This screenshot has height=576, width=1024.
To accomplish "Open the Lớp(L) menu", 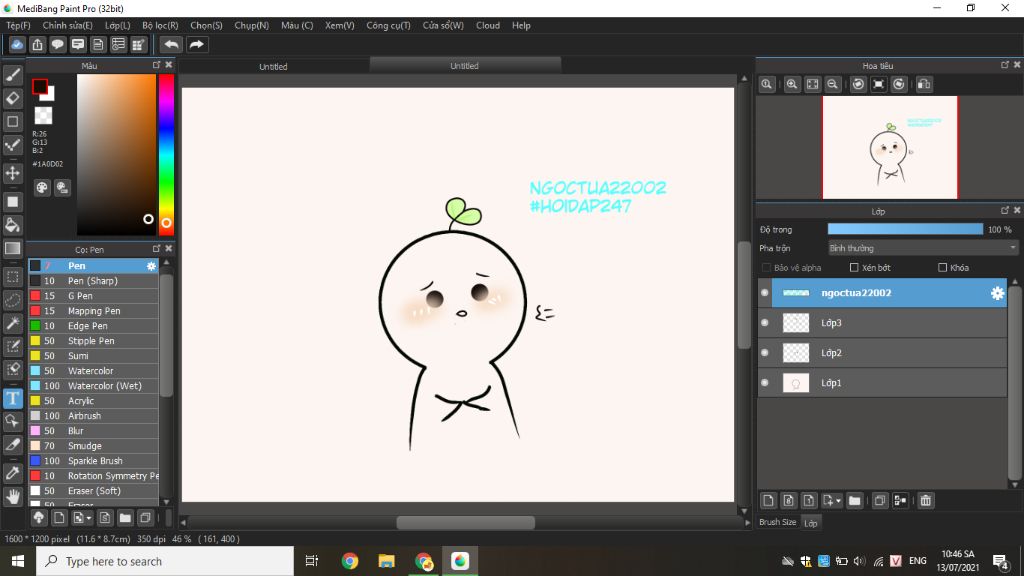I will pos(118,25).
